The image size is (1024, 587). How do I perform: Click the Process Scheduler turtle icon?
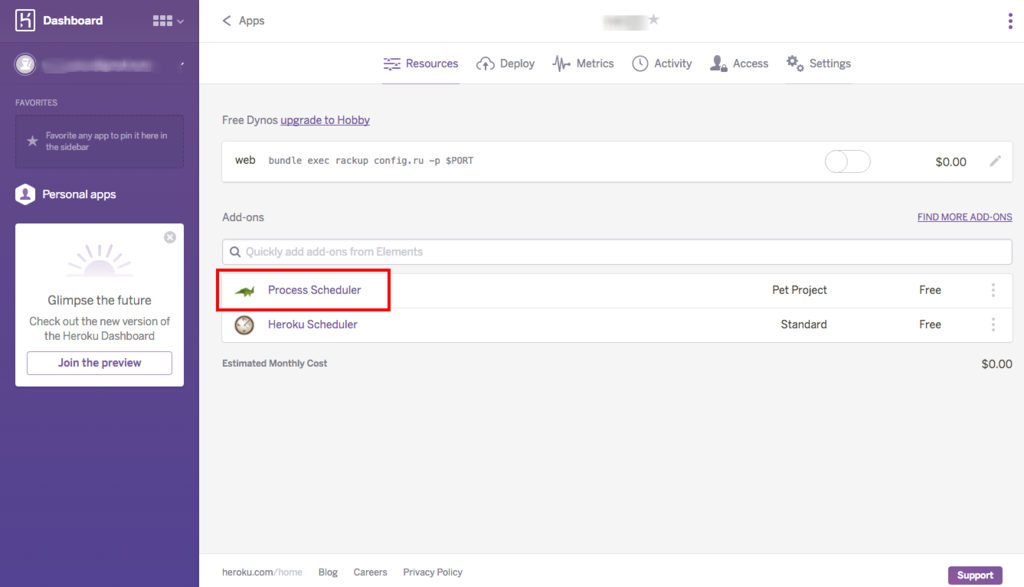[245, 291]
